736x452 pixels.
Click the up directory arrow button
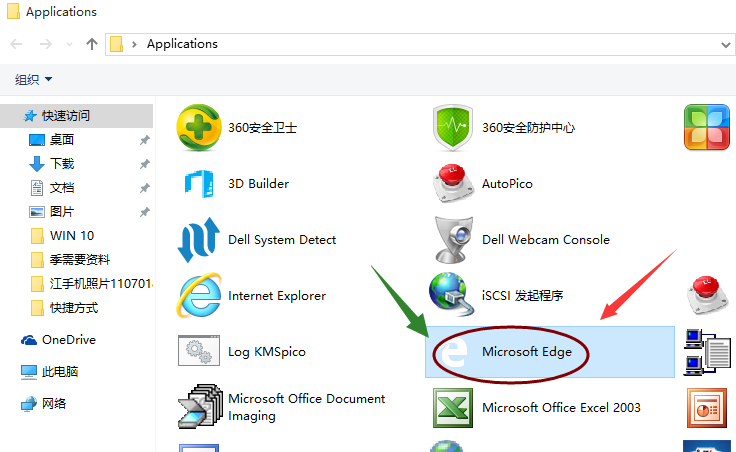(x=92, y=44)
